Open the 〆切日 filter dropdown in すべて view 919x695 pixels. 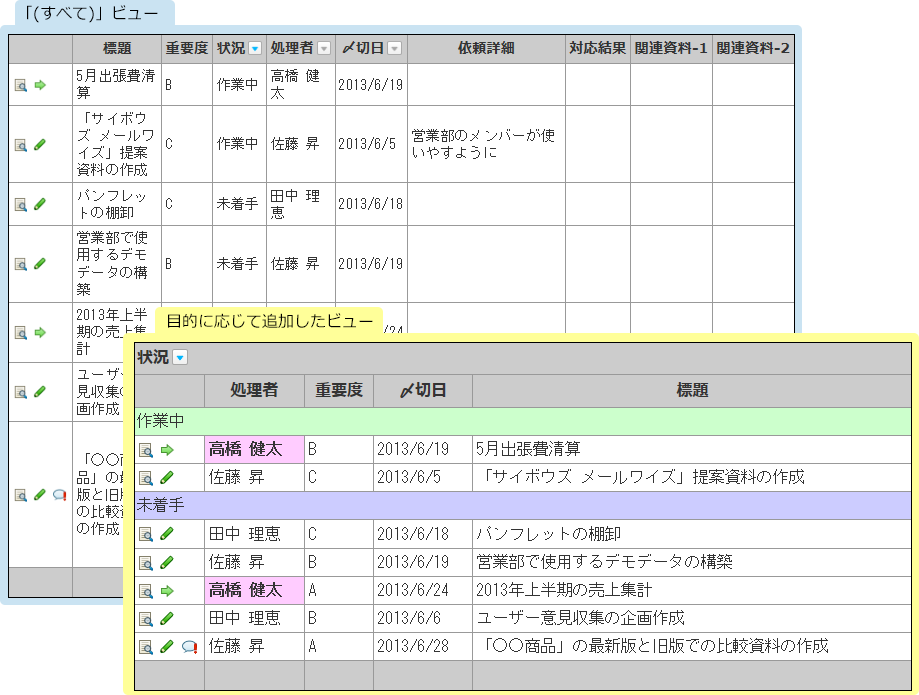click(395, 48)
